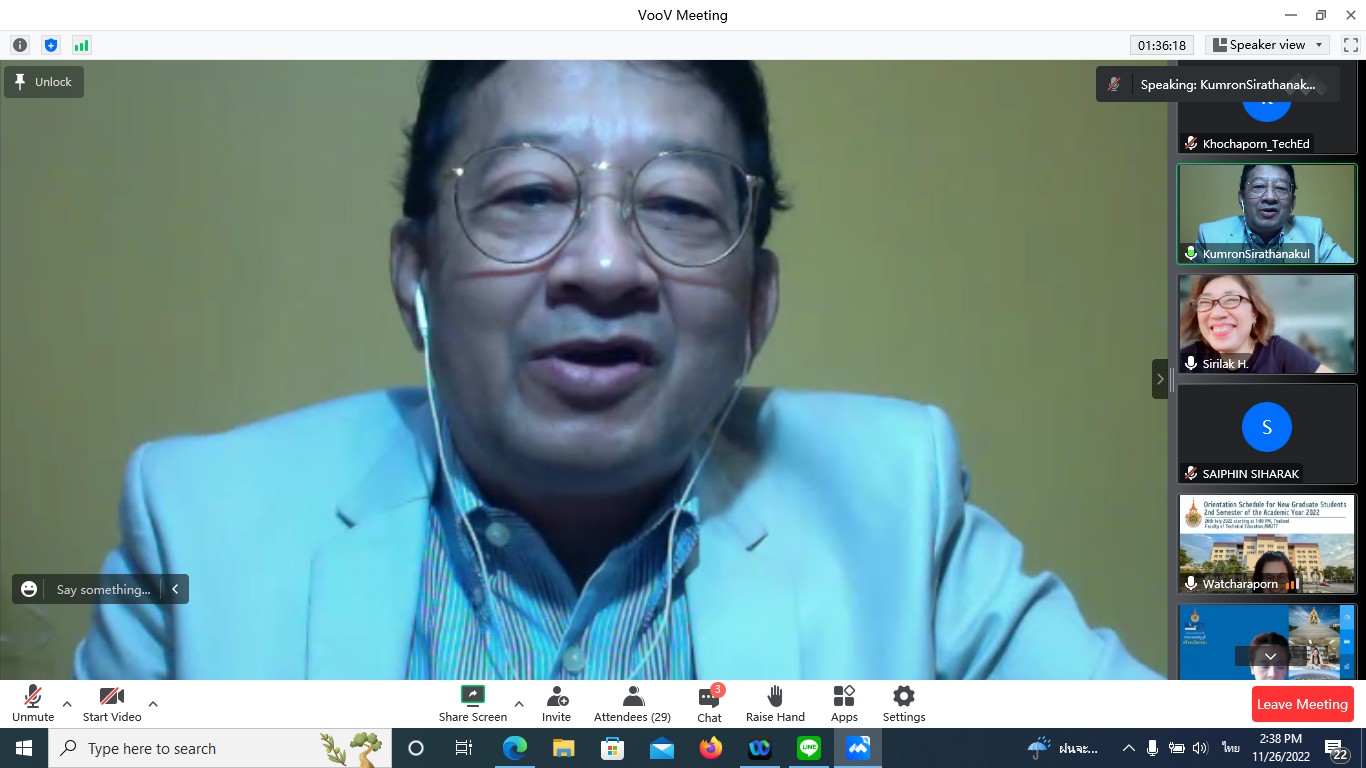
Task: Click Raise Hand
Action: coord(775,704)
